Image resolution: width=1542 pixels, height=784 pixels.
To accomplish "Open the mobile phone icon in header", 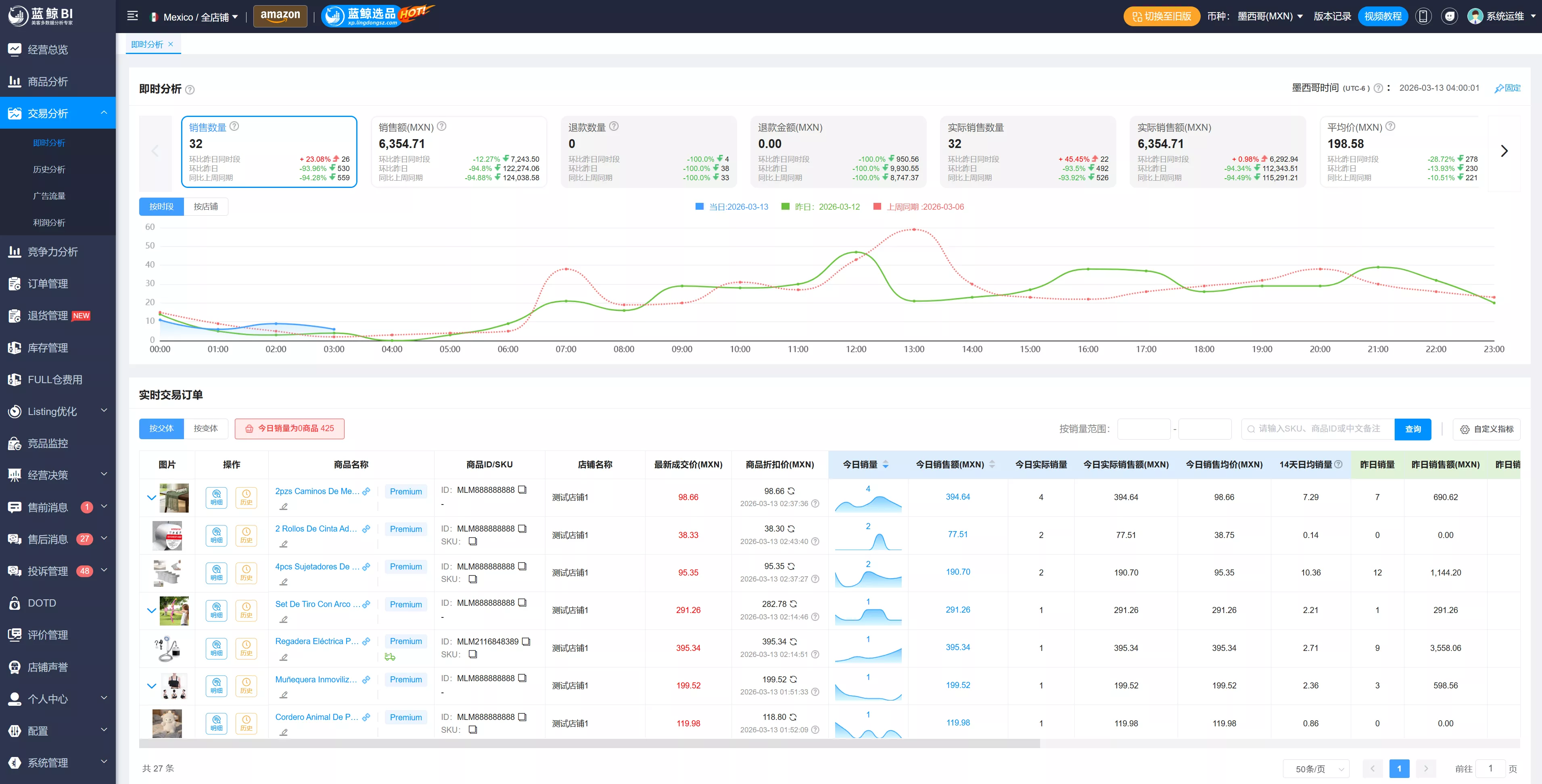I will [x=1423, y=16].
